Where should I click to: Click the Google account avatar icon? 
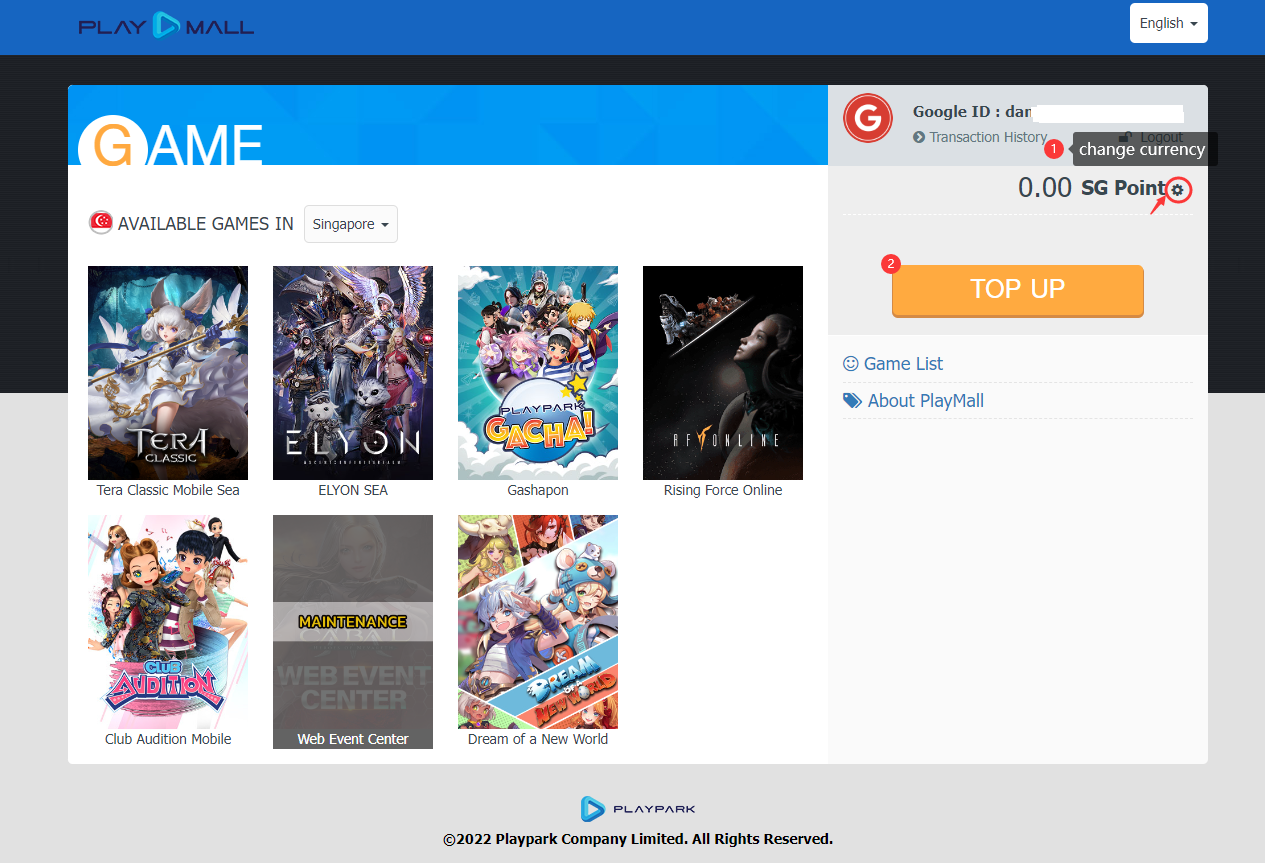pos(868,119)
